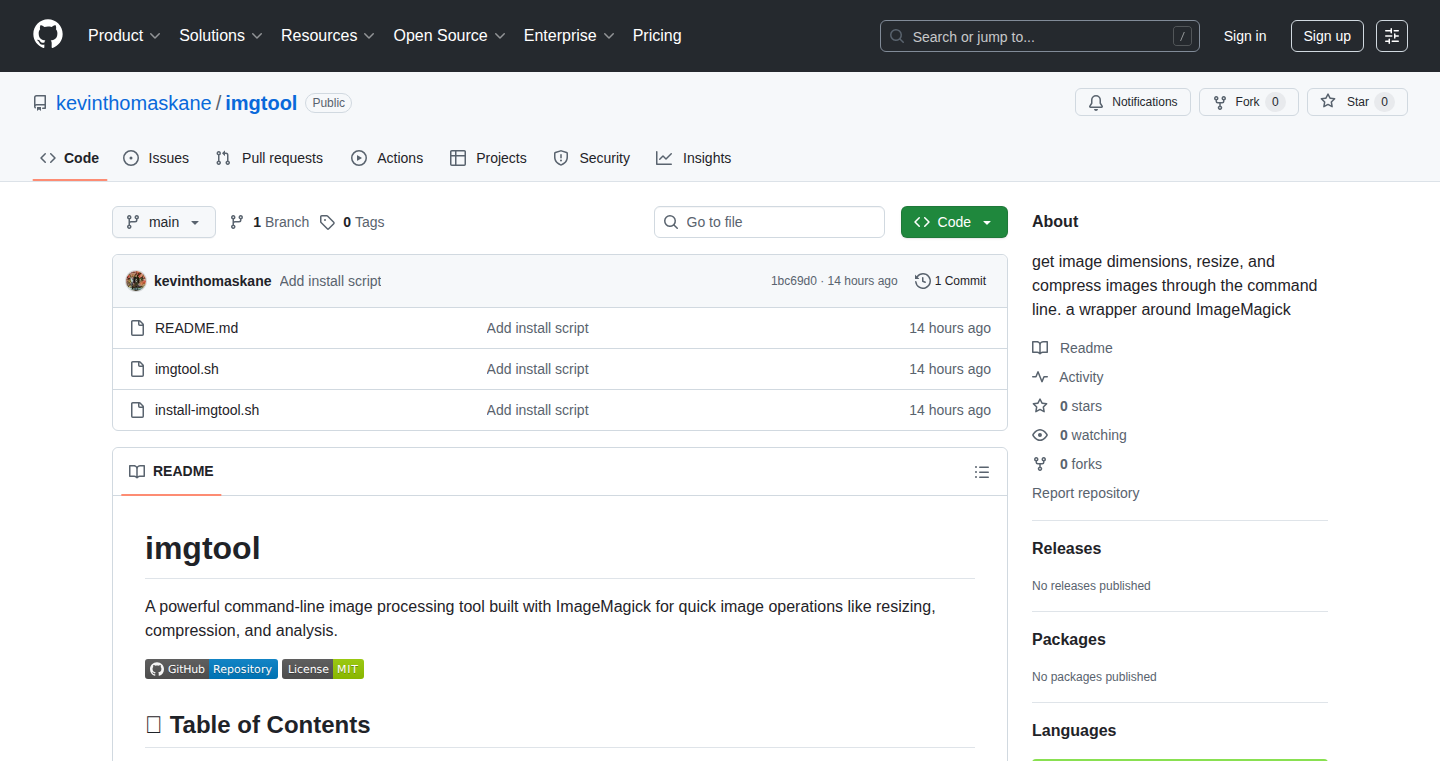The height and width of the screenshot is (761, 1440).
Task: Open file icon beside README.md
Action: coord(138,328)
